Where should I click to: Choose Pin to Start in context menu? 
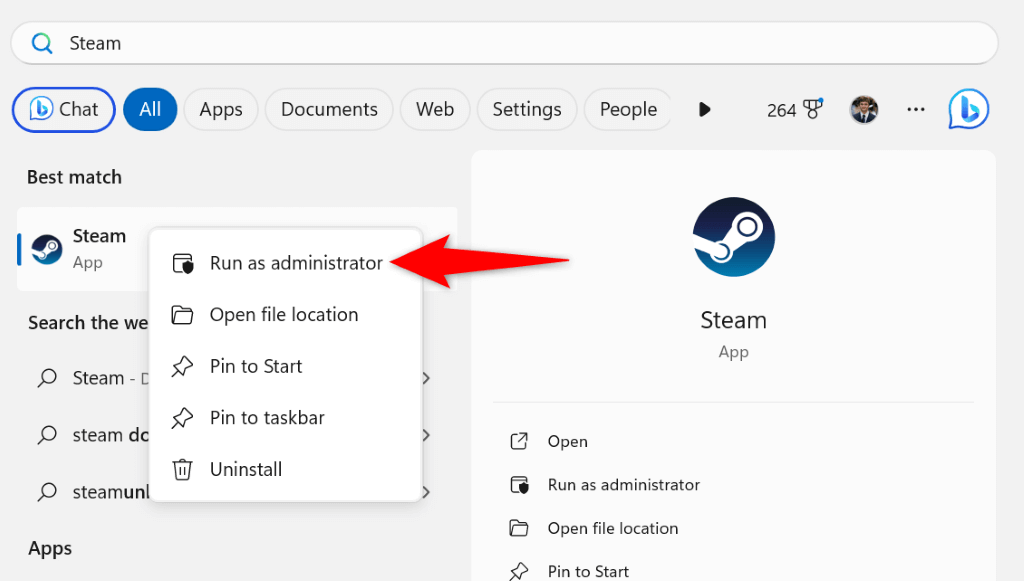click(x=286, y=366)
